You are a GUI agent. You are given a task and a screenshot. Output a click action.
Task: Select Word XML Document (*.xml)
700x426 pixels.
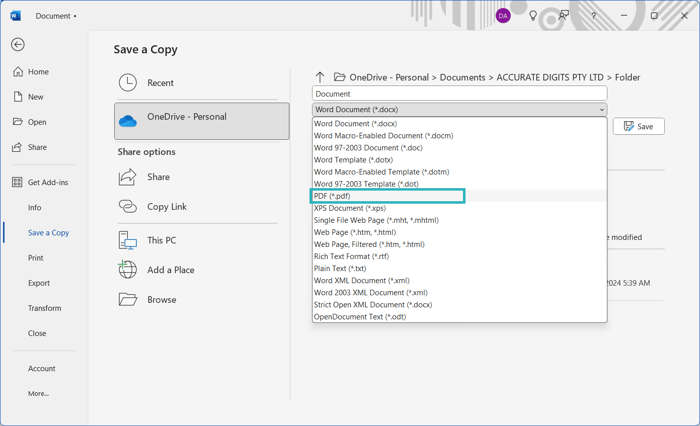click(459, 280)
